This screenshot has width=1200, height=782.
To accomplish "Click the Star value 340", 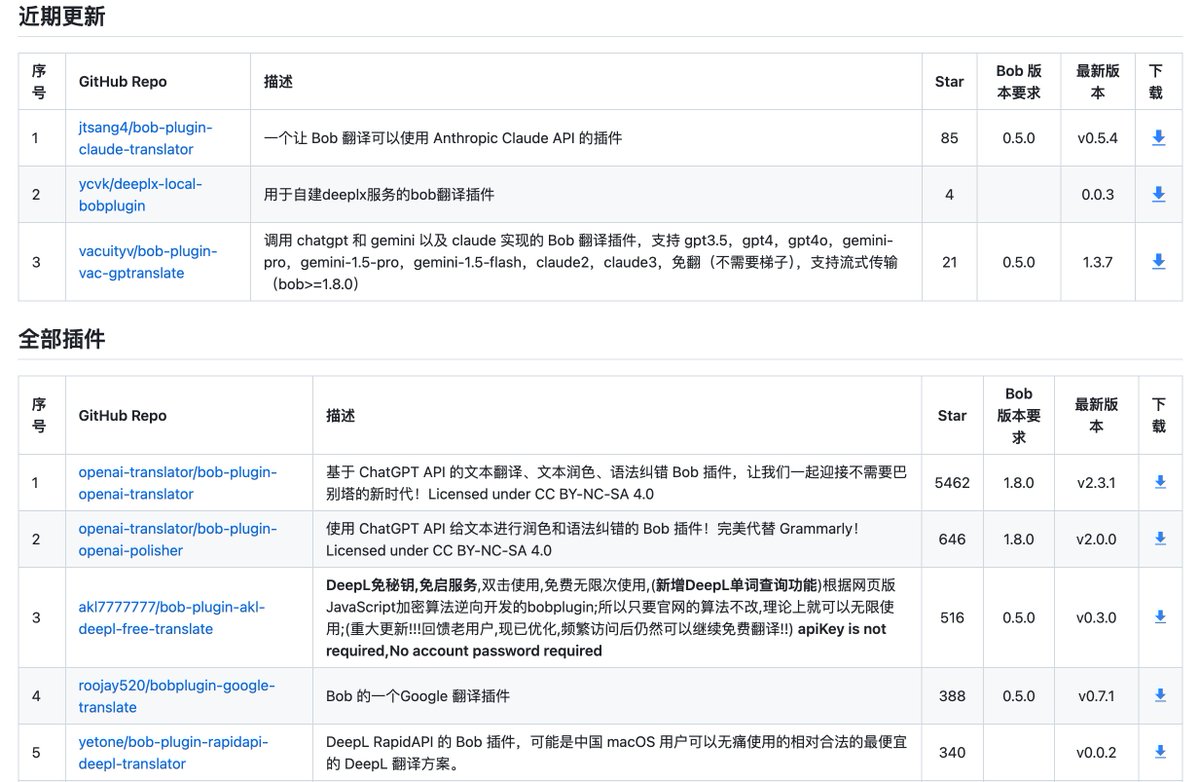I will pyautogui.click(x=952, y=751).
